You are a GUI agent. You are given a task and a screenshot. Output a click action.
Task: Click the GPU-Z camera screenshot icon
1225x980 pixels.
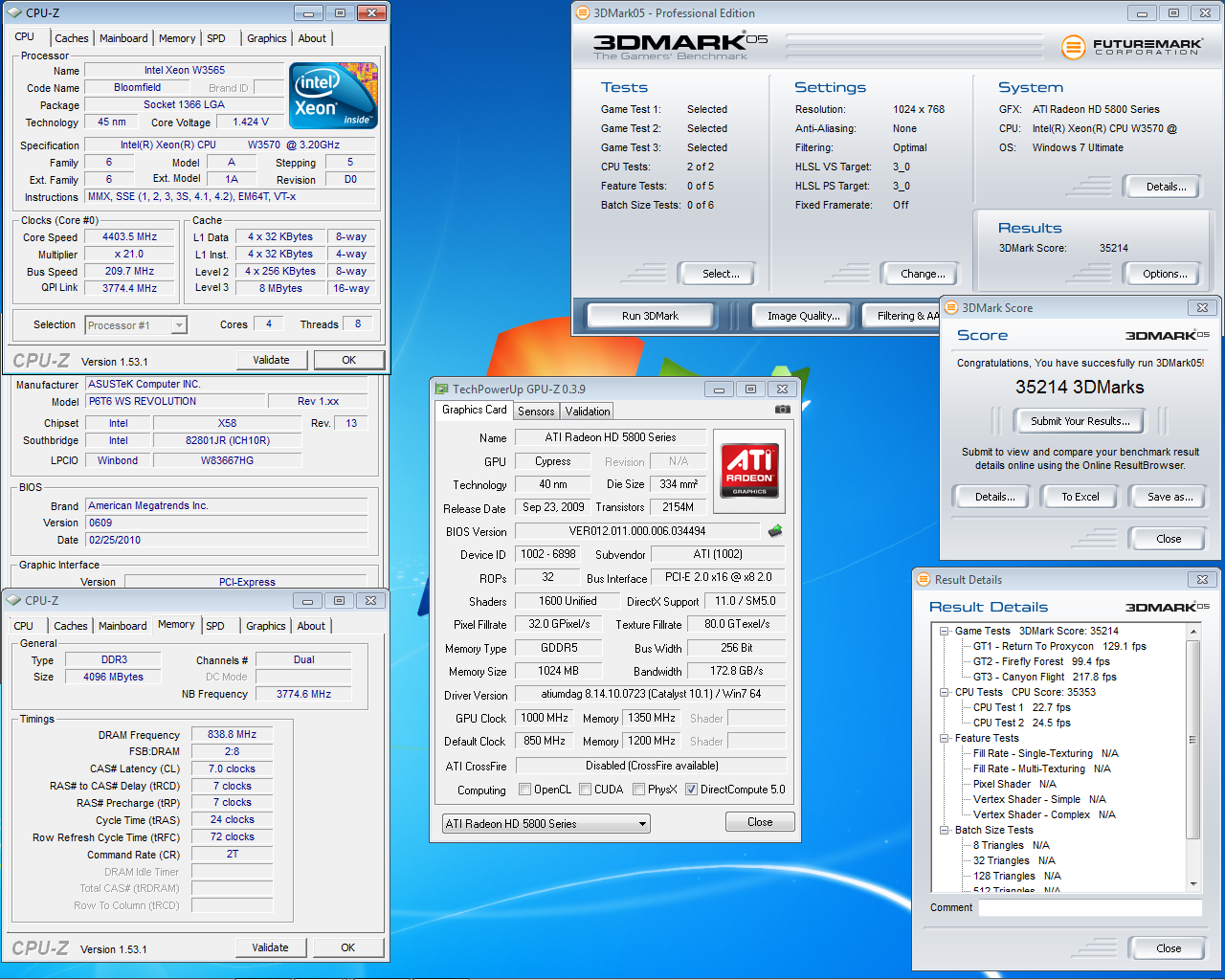coord(783,409)
